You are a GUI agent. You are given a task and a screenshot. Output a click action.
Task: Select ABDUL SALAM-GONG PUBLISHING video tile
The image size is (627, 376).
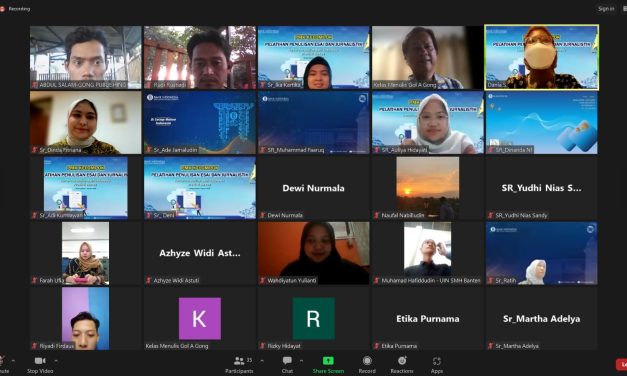click(86, 57)
